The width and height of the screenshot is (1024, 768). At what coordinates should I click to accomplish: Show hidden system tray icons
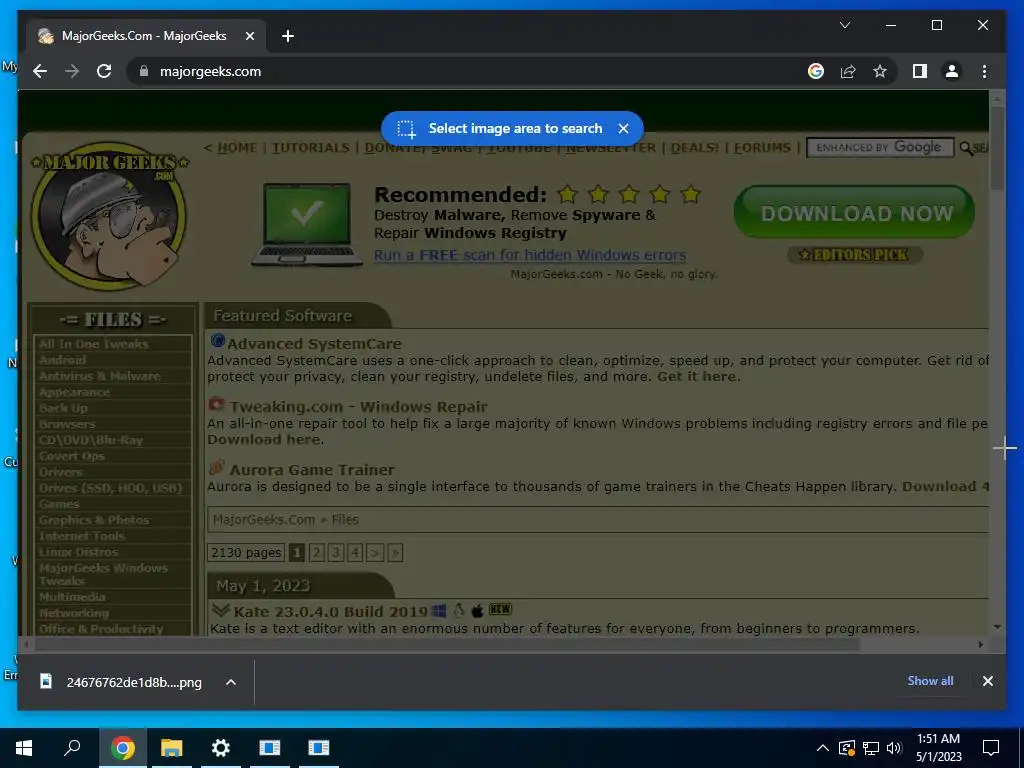(823, 748)
